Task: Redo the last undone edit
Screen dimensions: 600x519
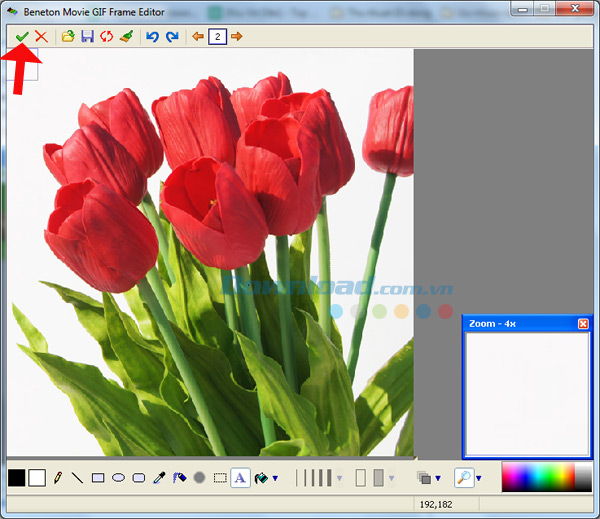Action: 172,37
